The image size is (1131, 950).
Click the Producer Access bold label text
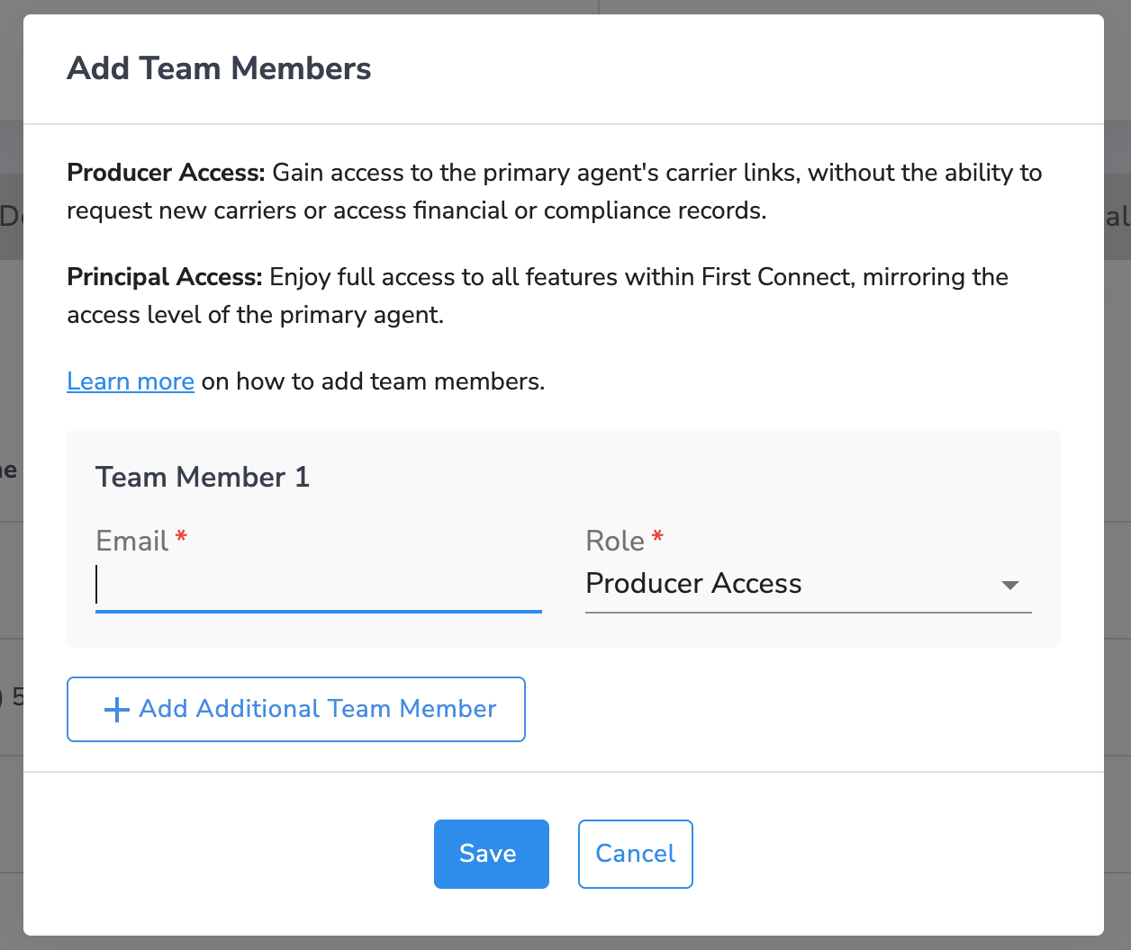(165, 172)
